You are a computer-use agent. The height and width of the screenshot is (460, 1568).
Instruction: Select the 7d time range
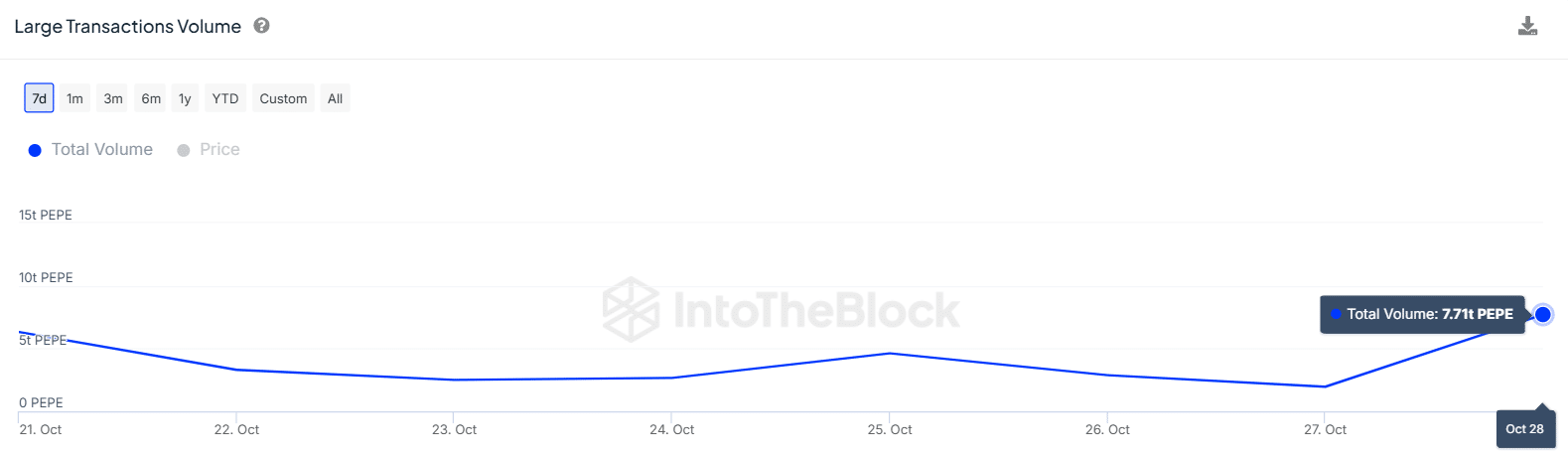point(39,98)
